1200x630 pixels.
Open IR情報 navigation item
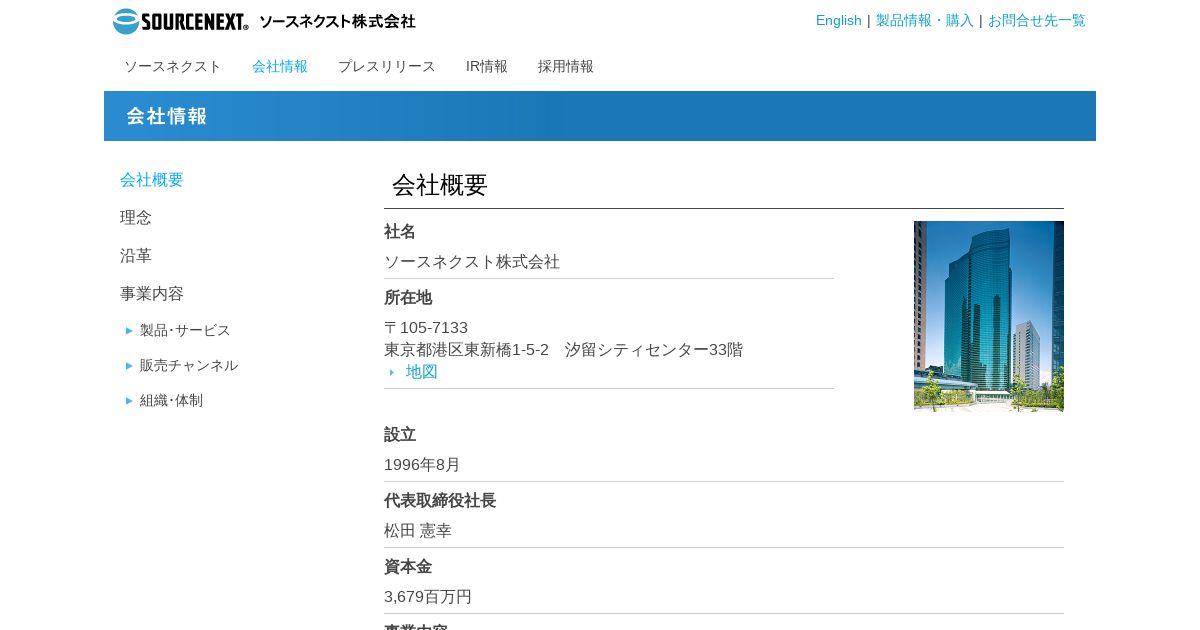click(x=487, y=66)
